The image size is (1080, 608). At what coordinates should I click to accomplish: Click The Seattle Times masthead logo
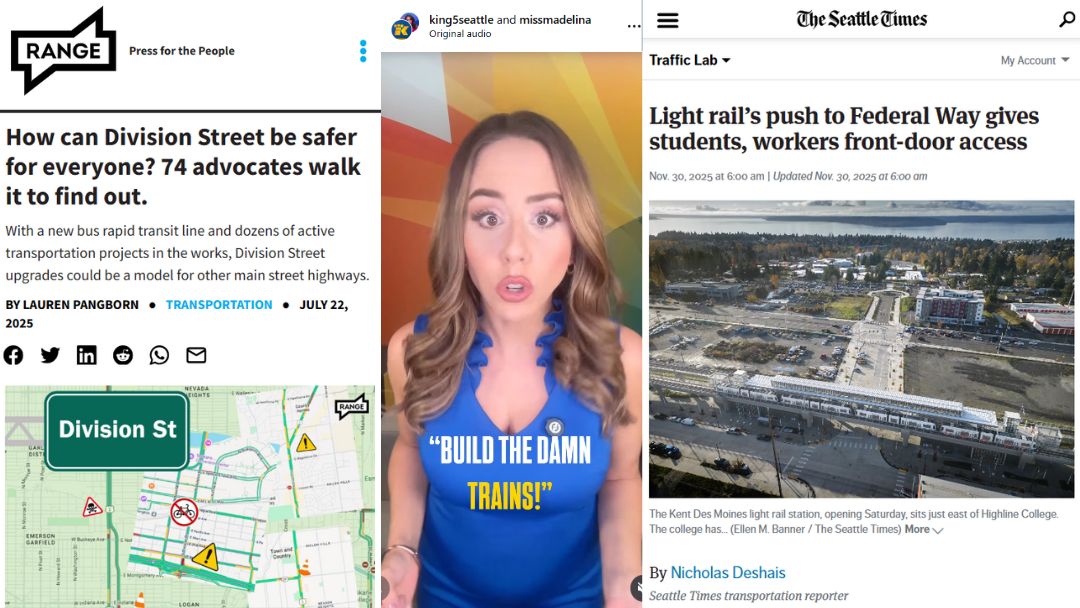click(862, 19)
